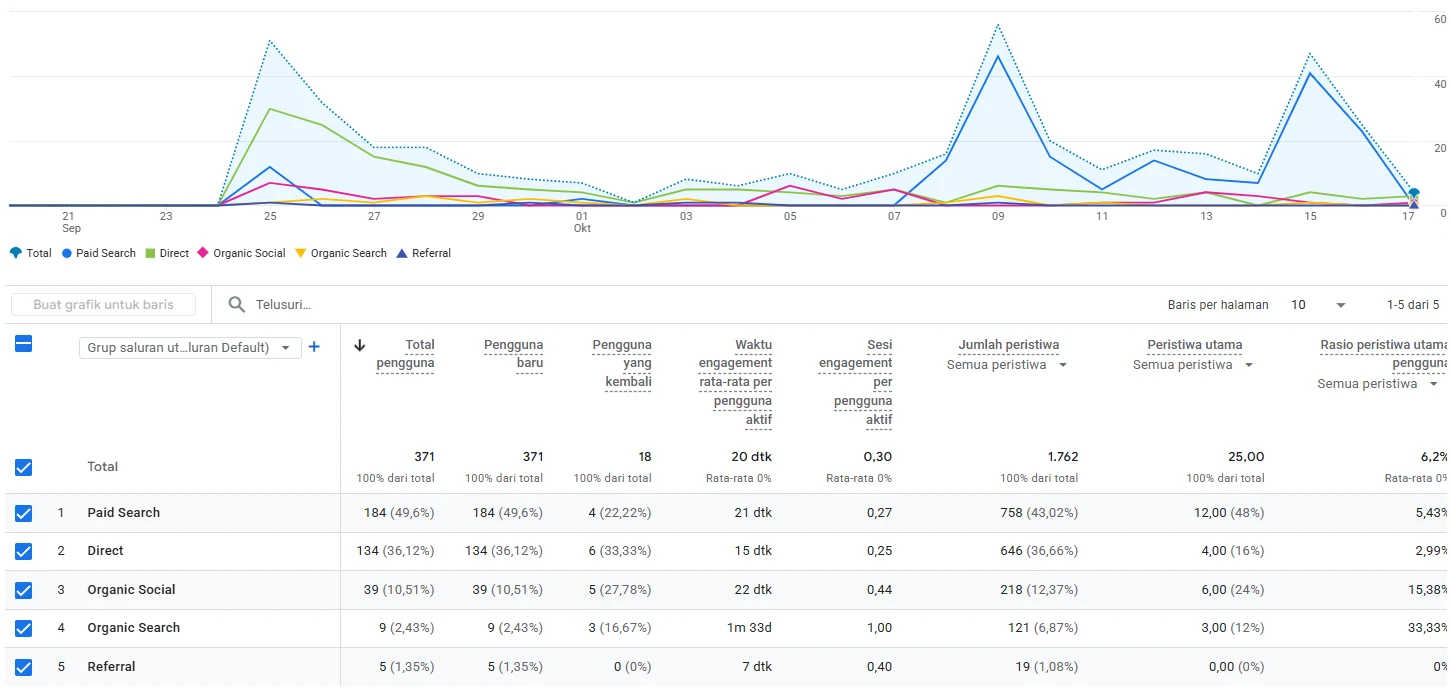Sort by Sesi engagement per pengguna header

point(855,383)
